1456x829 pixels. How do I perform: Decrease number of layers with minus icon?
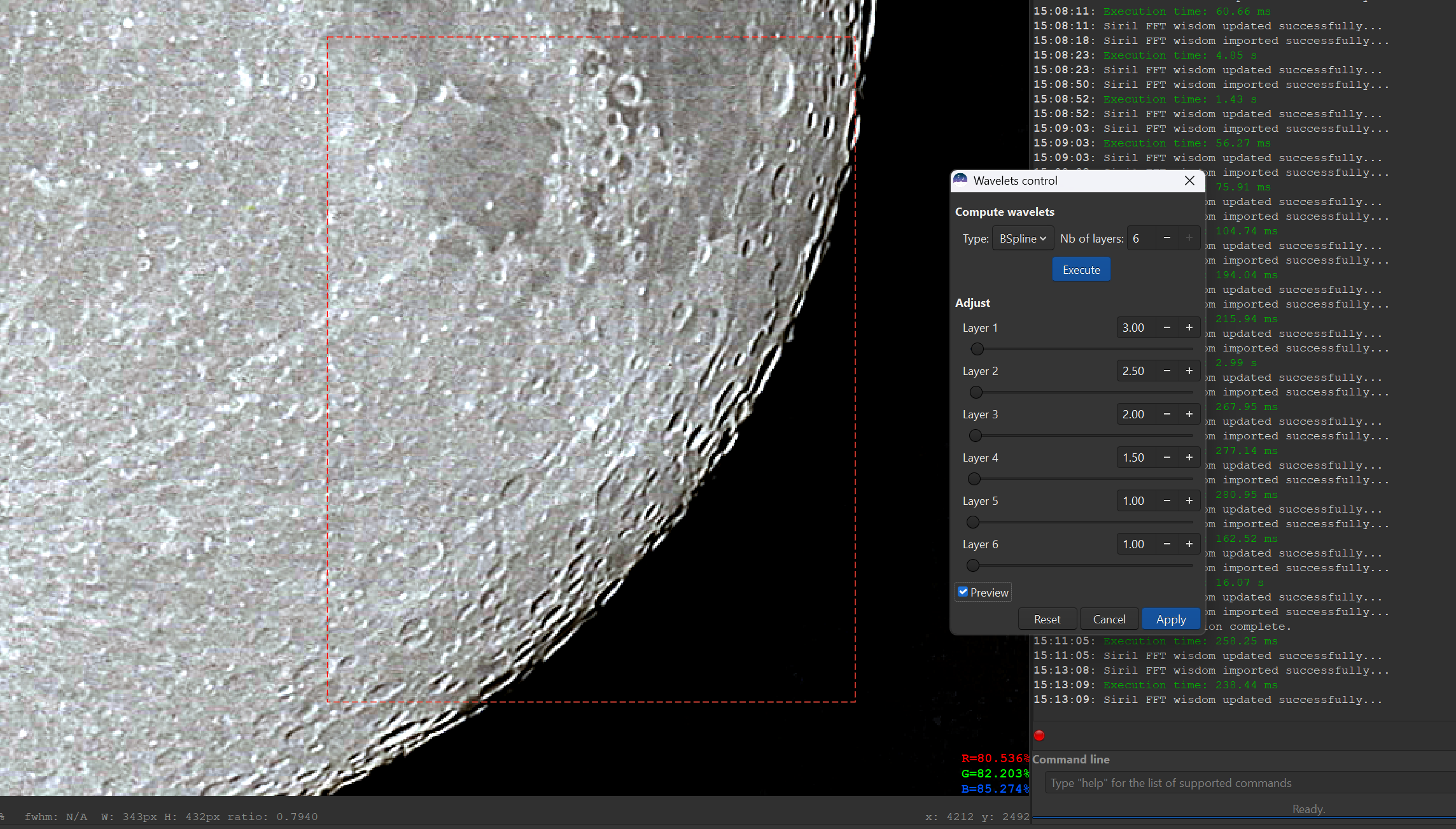[x=1166, y=238]
